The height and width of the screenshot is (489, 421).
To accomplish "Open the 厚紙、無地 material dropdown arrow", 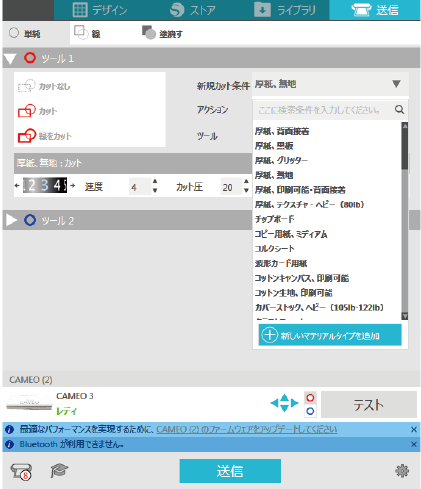I will tap(396, 84).
